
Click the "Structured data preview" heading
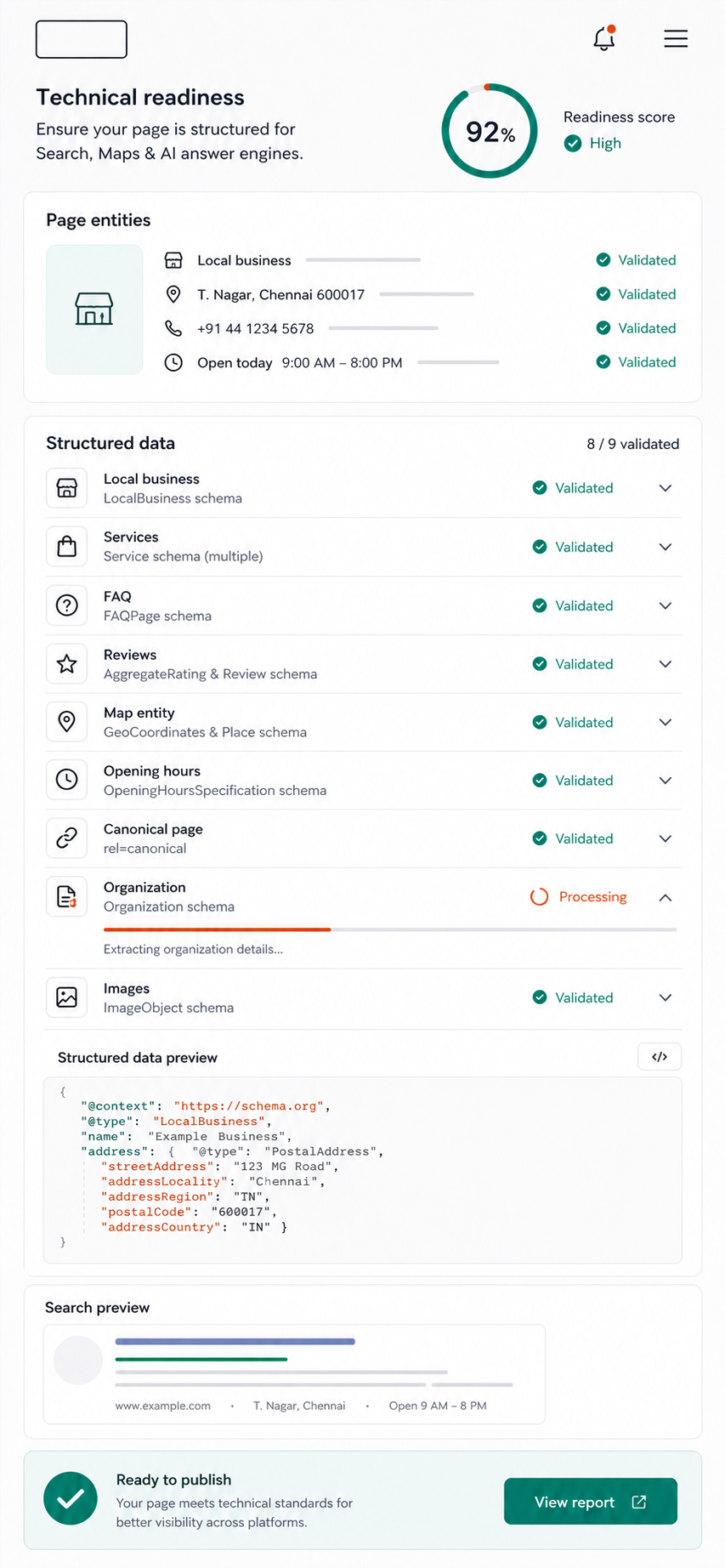coord(138,1058)
